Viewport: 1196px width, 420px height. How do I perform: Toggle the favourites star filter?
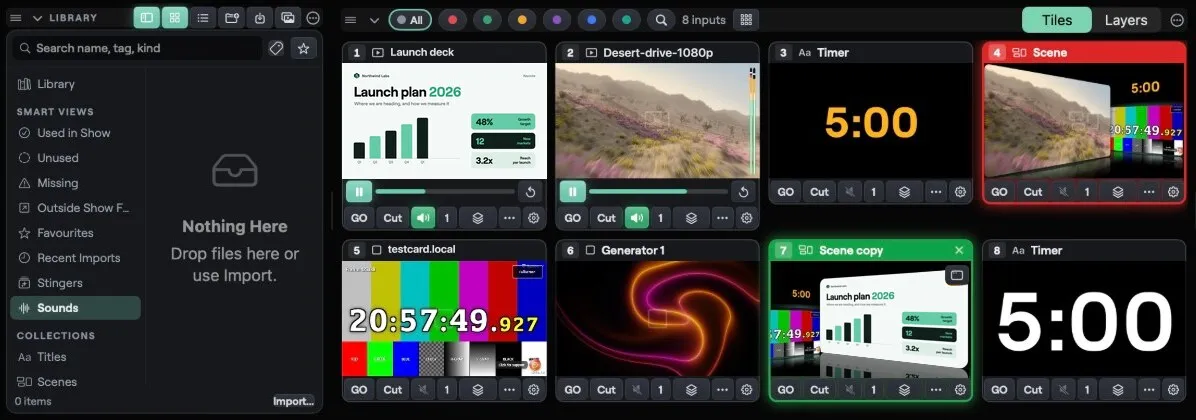[304, 48]
